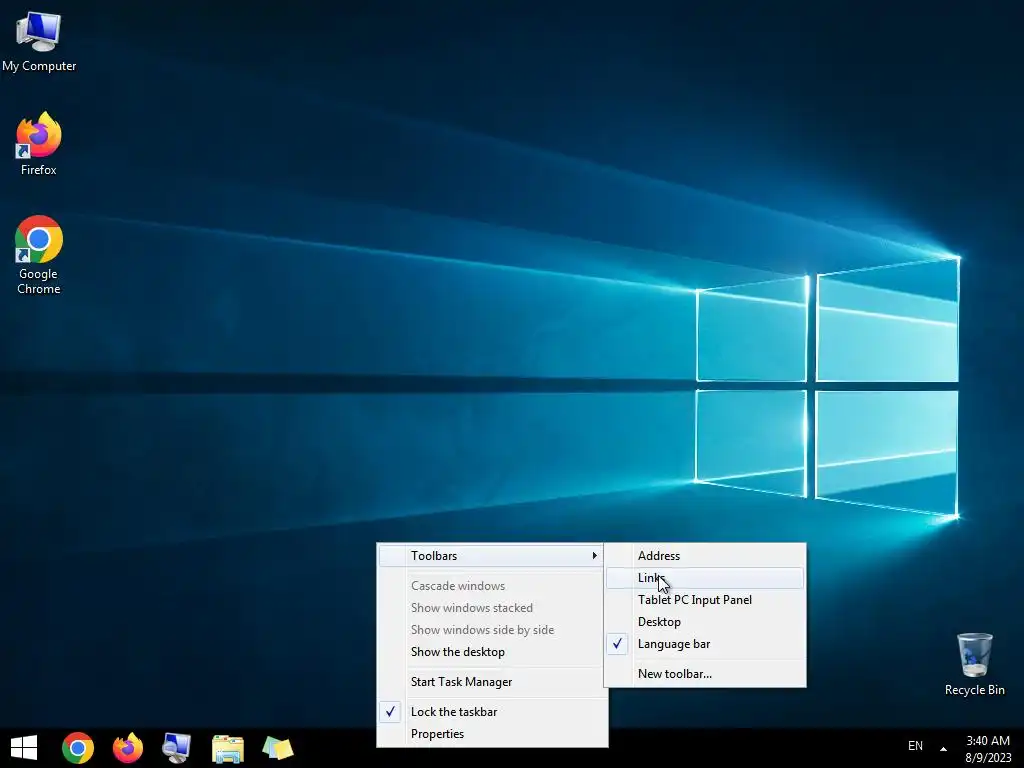Open taskbar Properties
Screen dimensions: 1024x768
tap(490, 734)
